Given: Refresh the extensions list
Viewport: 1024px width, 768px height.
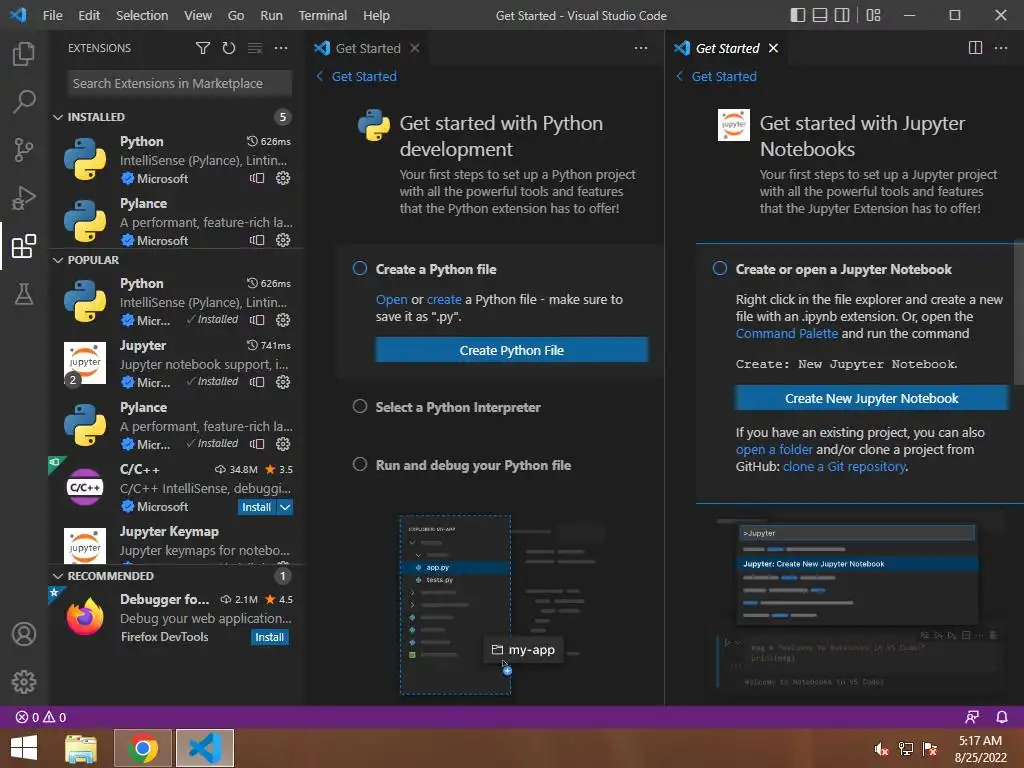Looking at the screenshot, I should coord(229,48).
